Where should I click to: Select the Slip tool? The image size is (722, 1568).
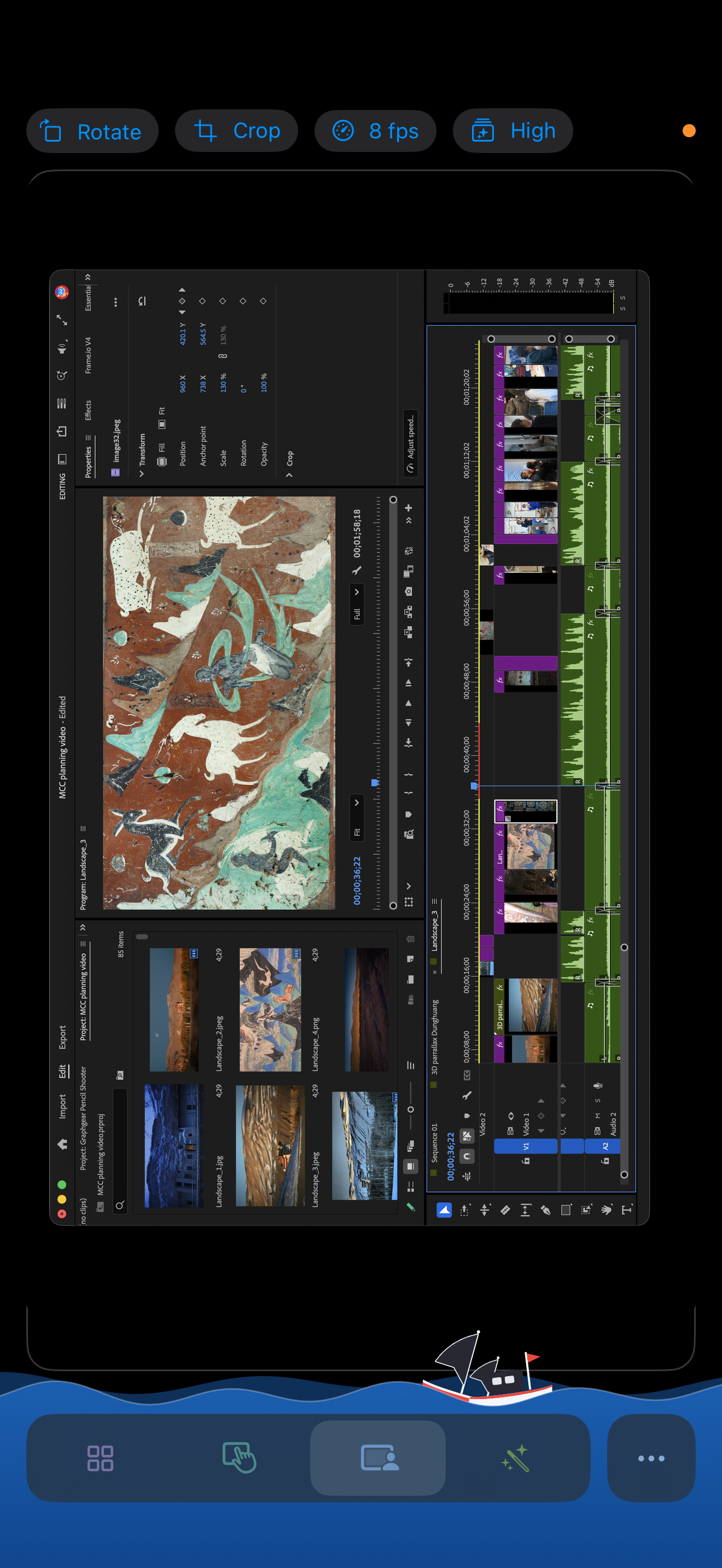[x=526, y=1209]
